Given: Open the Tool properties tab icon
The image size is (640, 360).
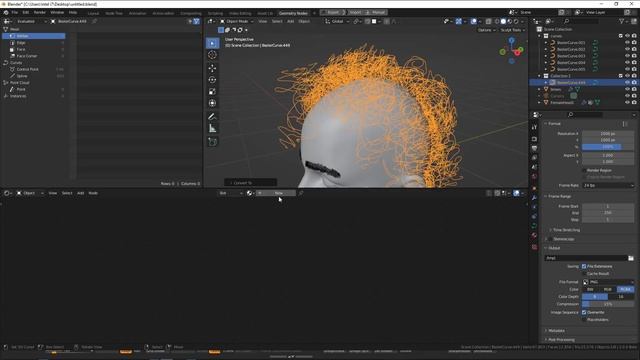Looking at the screenshot, I should 534,127.
